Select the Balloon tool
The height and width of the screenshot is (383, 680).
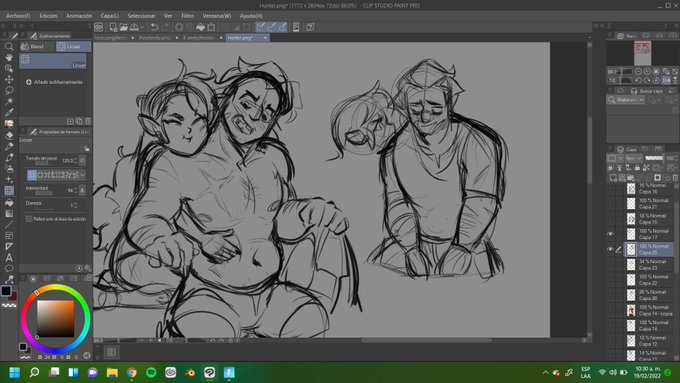coord(9,268)
